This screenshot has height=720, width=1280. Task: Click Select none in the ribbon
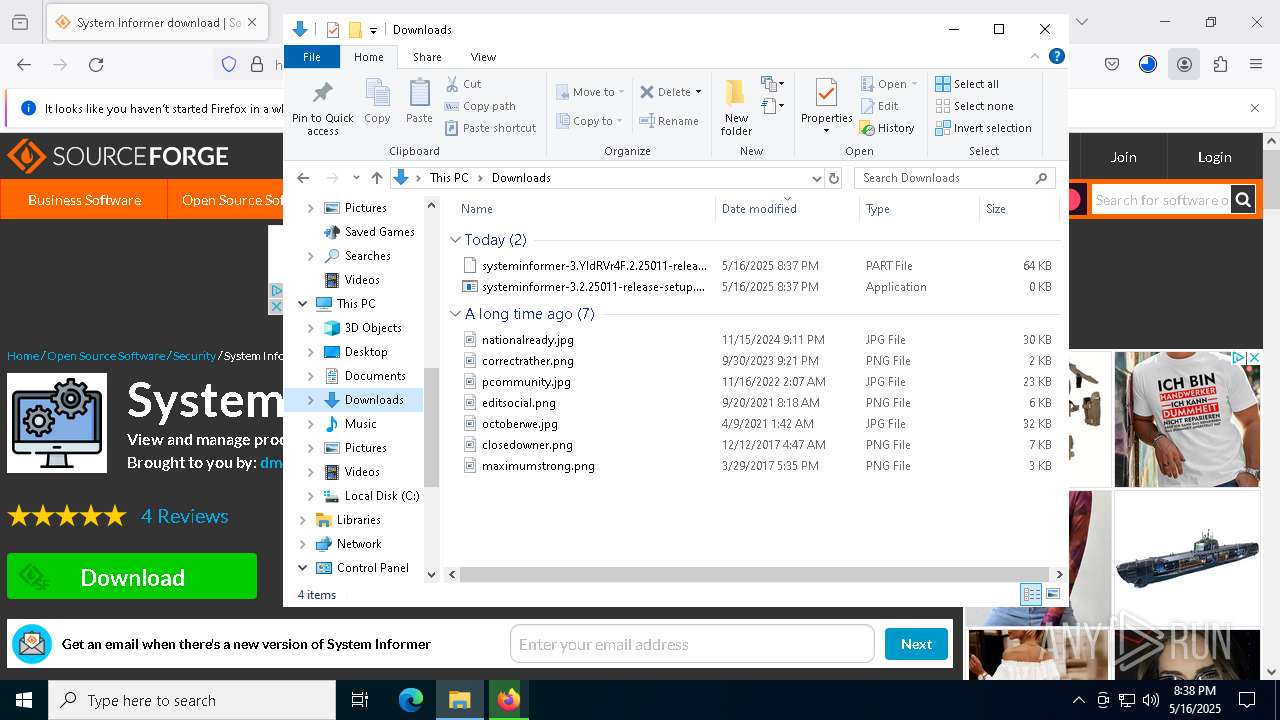[975, 106]
